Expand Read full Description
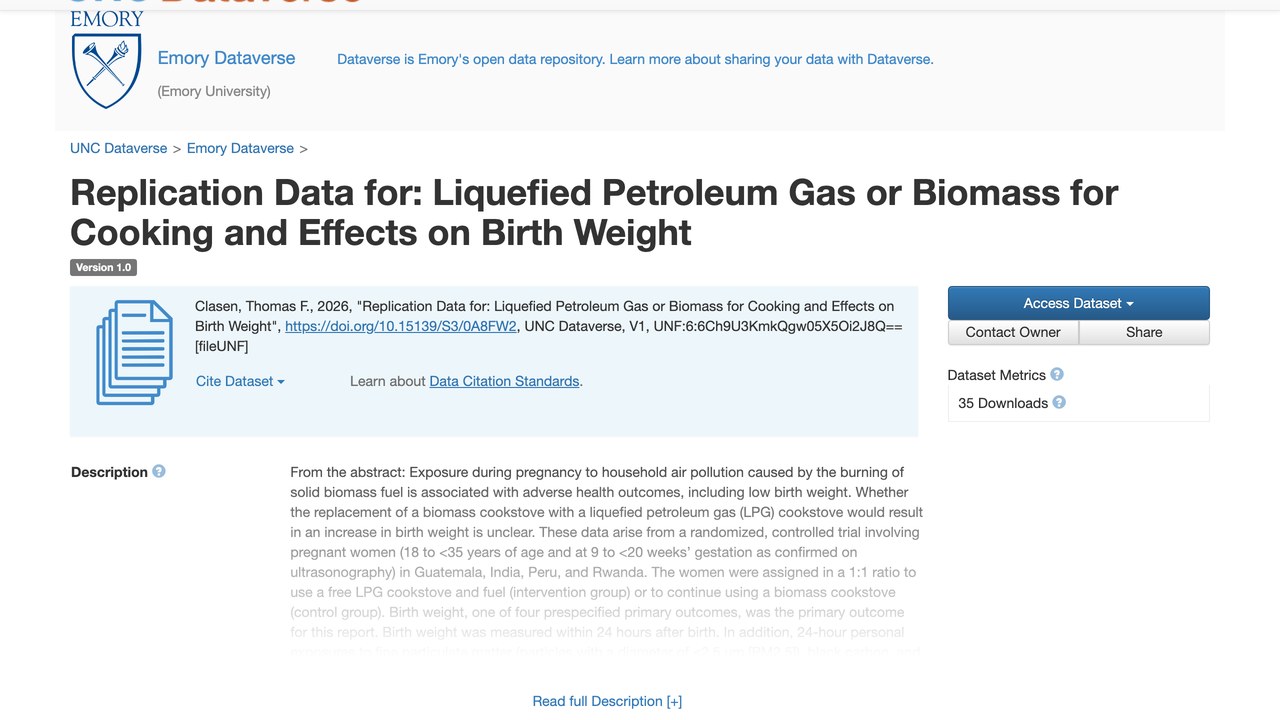 pos(607,701)
